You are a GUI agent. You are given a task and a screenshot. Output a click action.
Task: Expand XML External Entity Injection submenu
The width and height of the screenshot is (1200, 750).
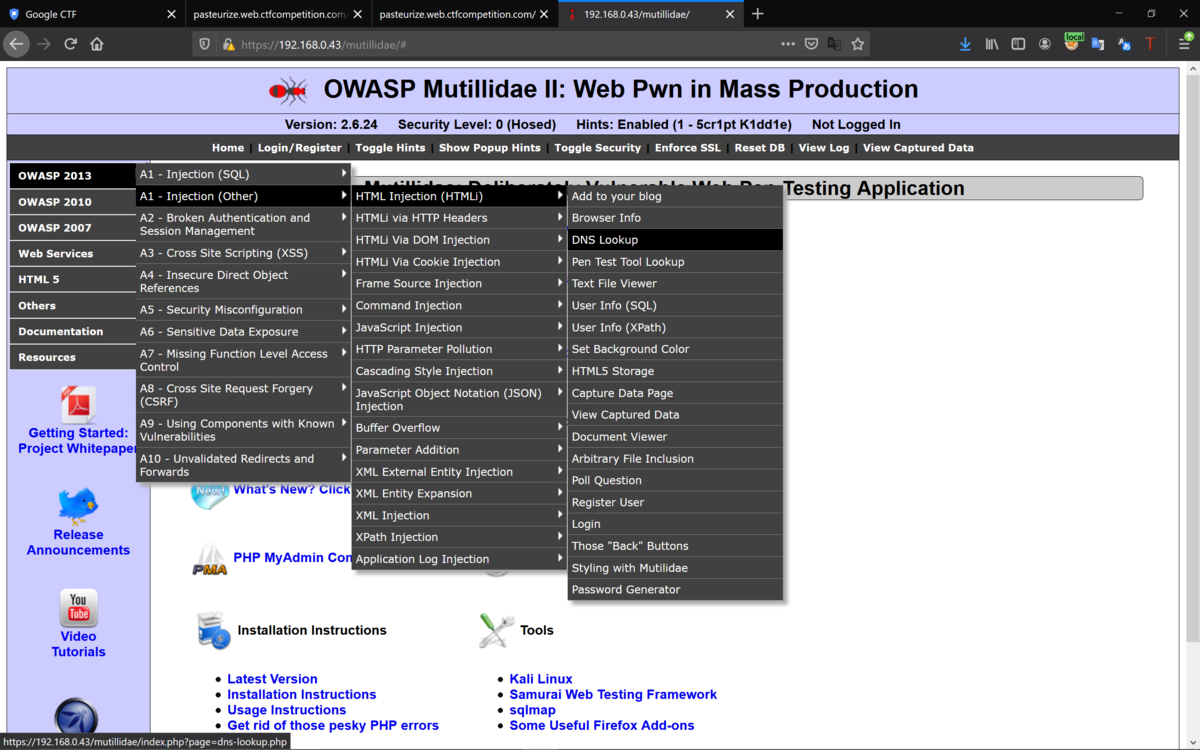click(x=459, y=472)
